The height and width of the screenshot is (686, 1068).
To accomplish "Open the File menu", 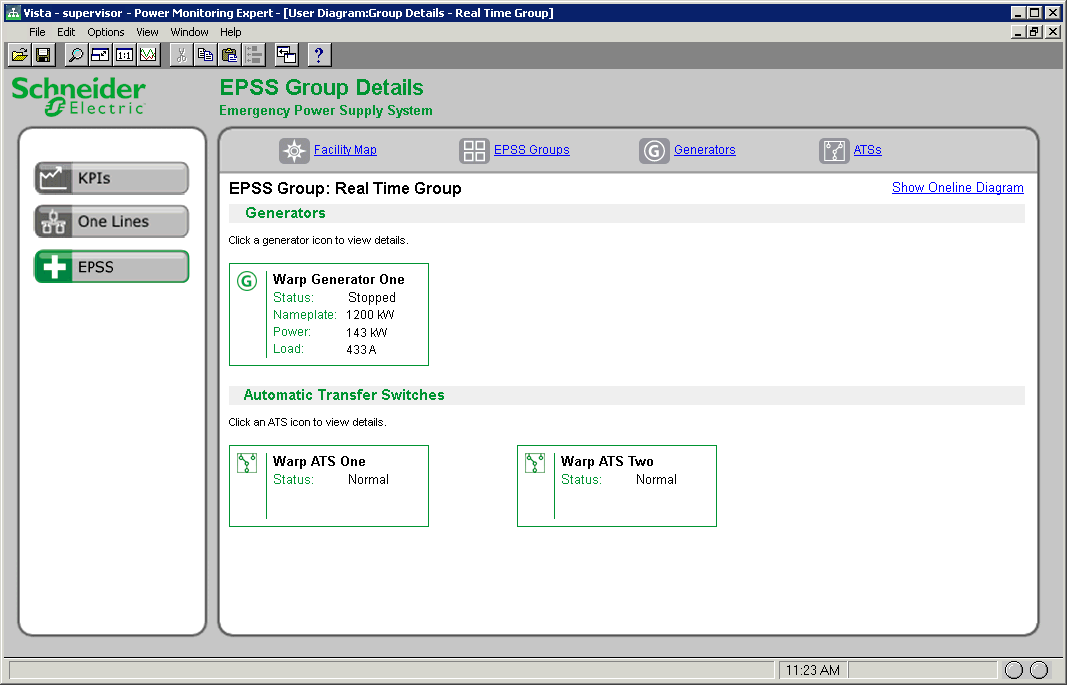I will click(37, 31).
